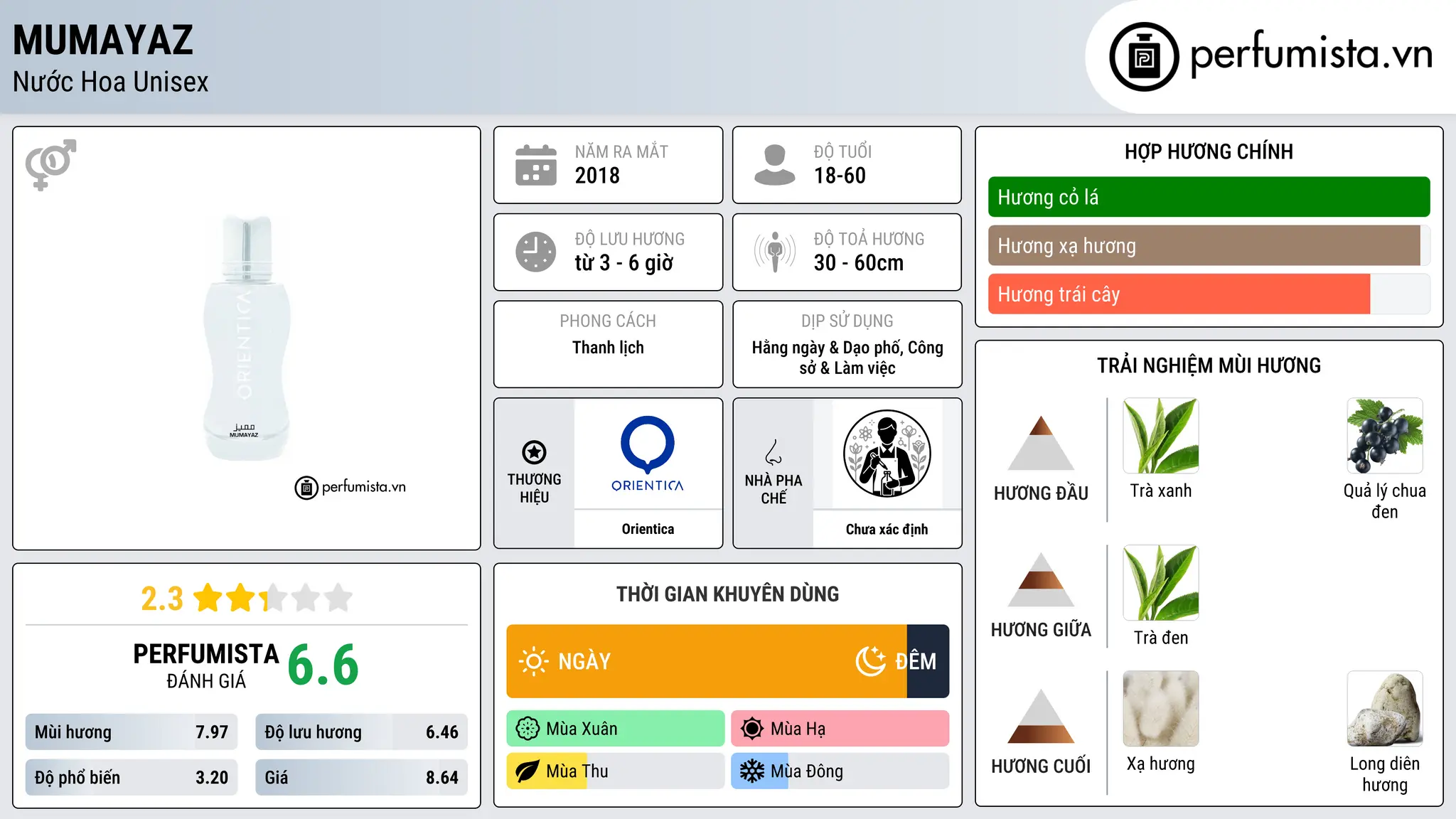The height and width of the screenshot is (819, 1456).
Task: Click the star rating row
Action: (x=273, y=598)
